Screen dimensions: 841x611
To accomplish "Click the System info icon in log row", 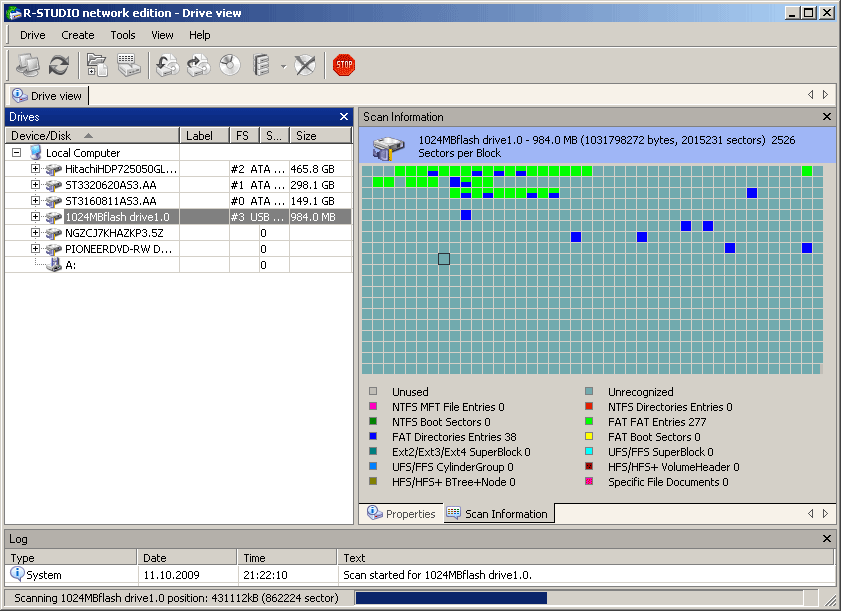I will 17,574.
